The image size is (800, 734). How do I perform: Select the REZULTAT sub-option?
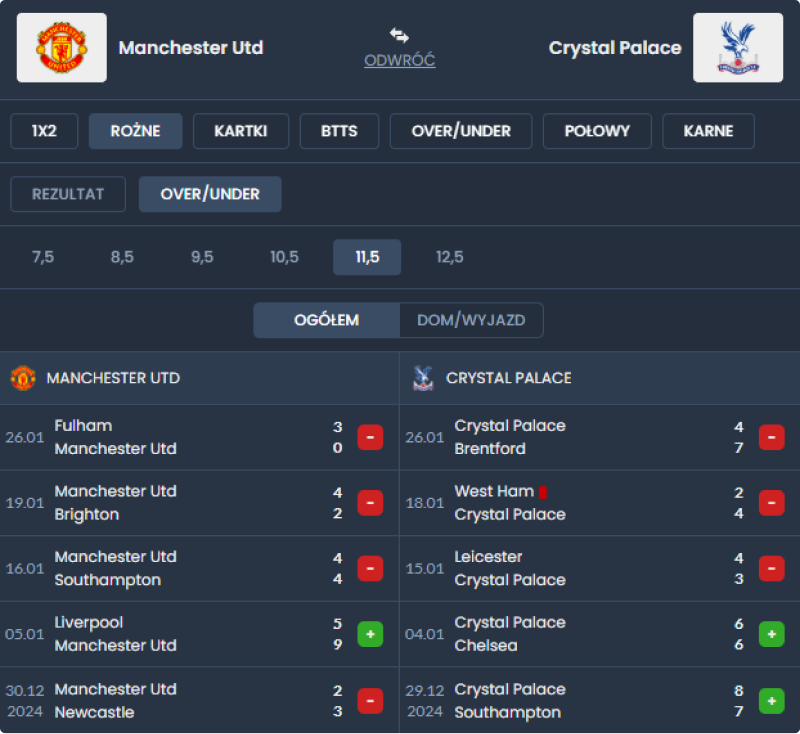coord(68,194)
